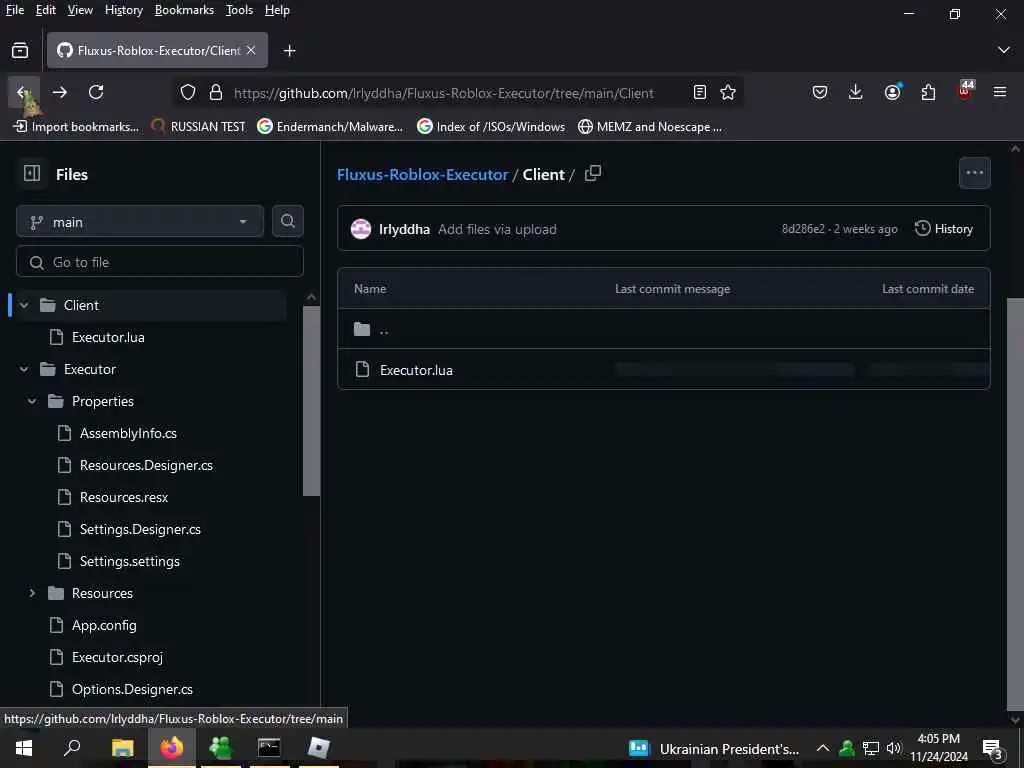Open App.config in the file tree
This screenshot has width=1024, height=768.
104,625
